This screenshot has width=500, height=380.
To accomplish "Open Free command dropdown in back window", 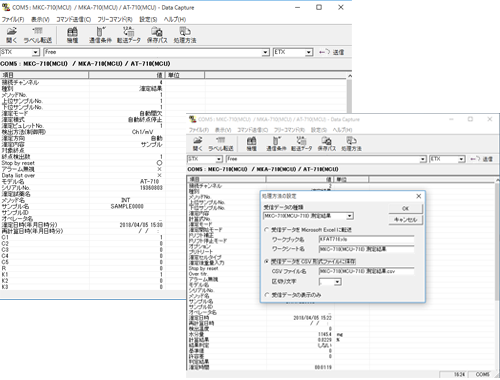I will 265,52.
